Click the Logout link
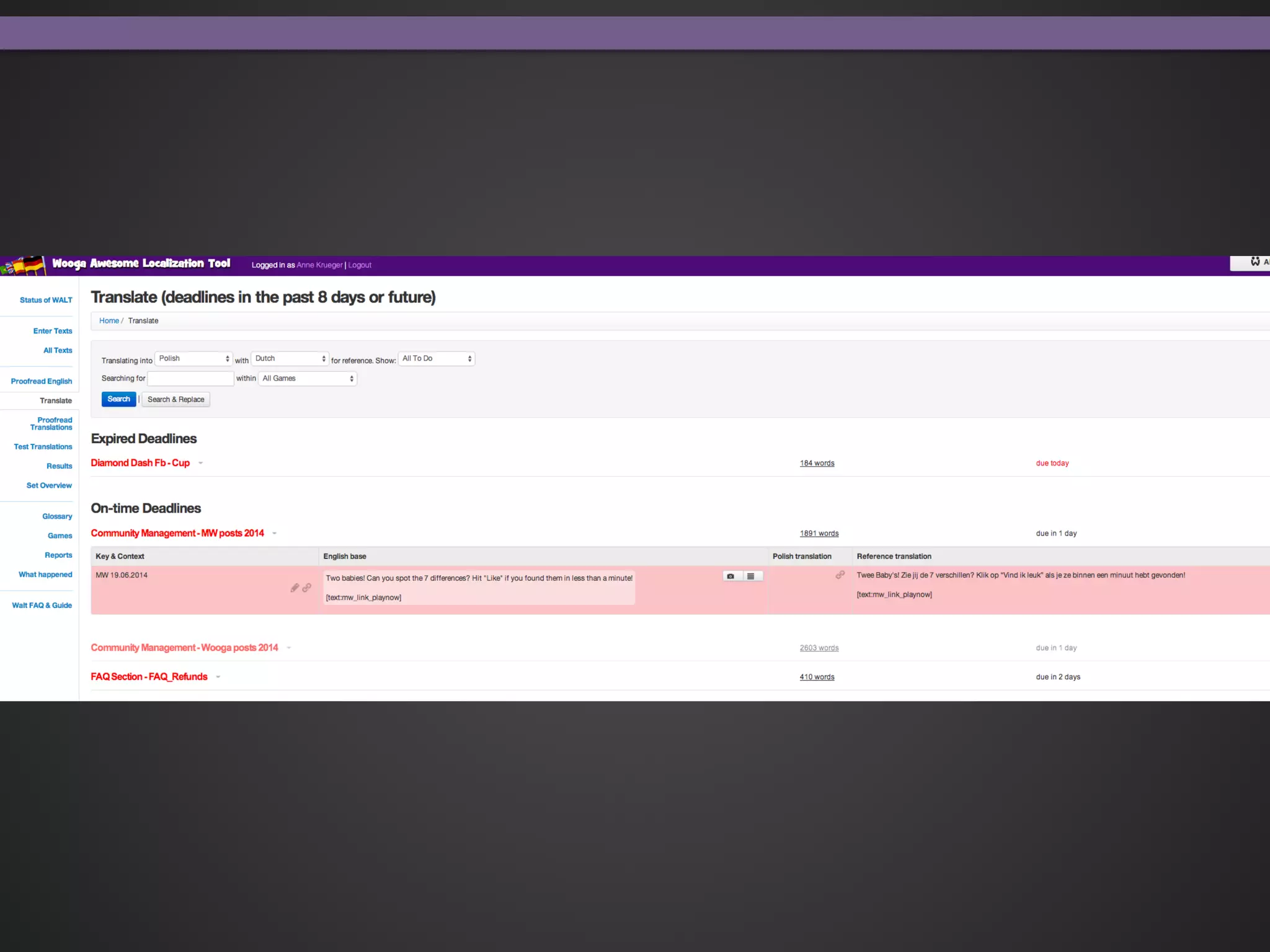Screen dimensions: 1270x952 [360, 265]
